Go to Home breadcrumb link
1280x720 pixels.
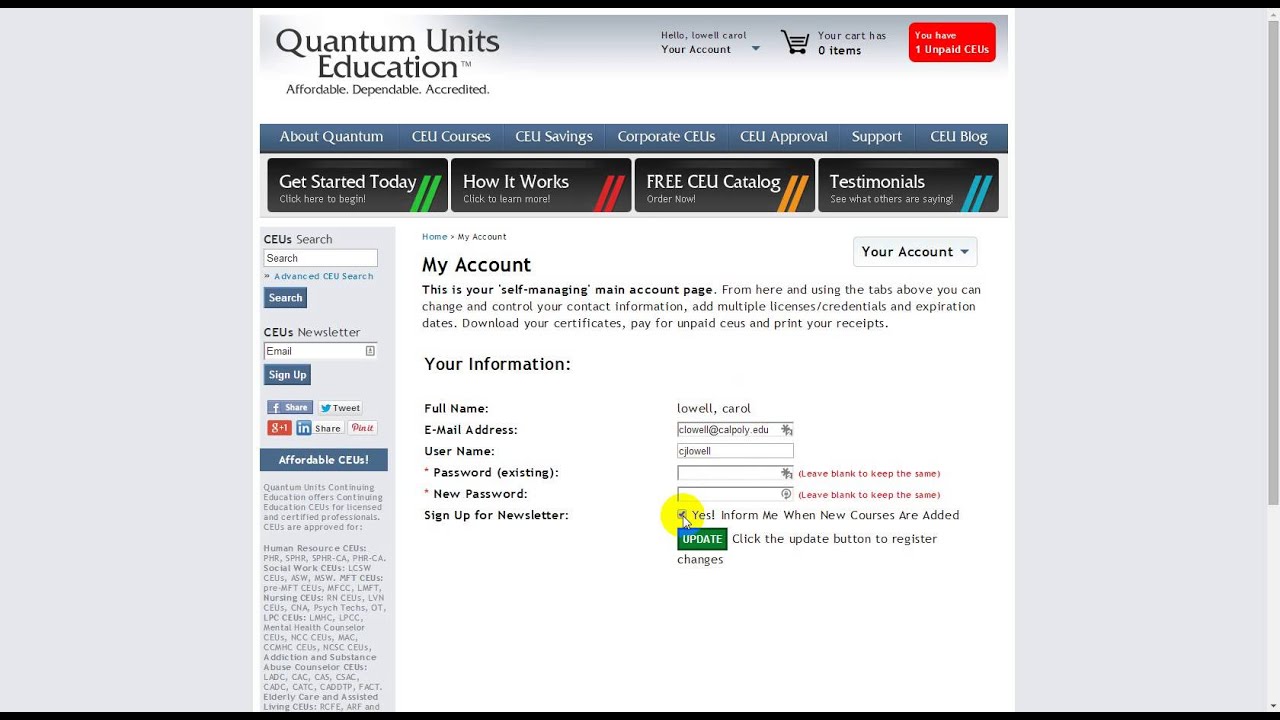(x=434, y=237)
